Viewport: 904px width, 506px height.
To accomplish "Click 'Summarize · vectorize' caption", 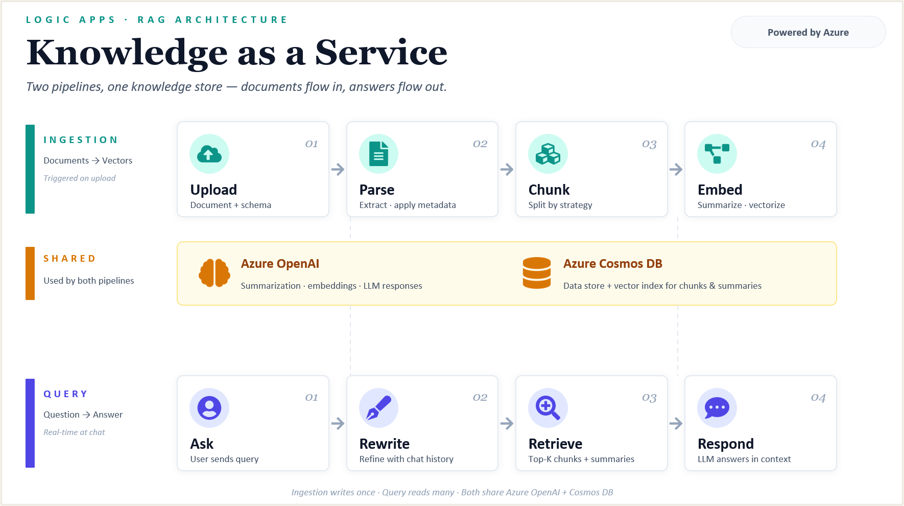I will coord(741,205).
